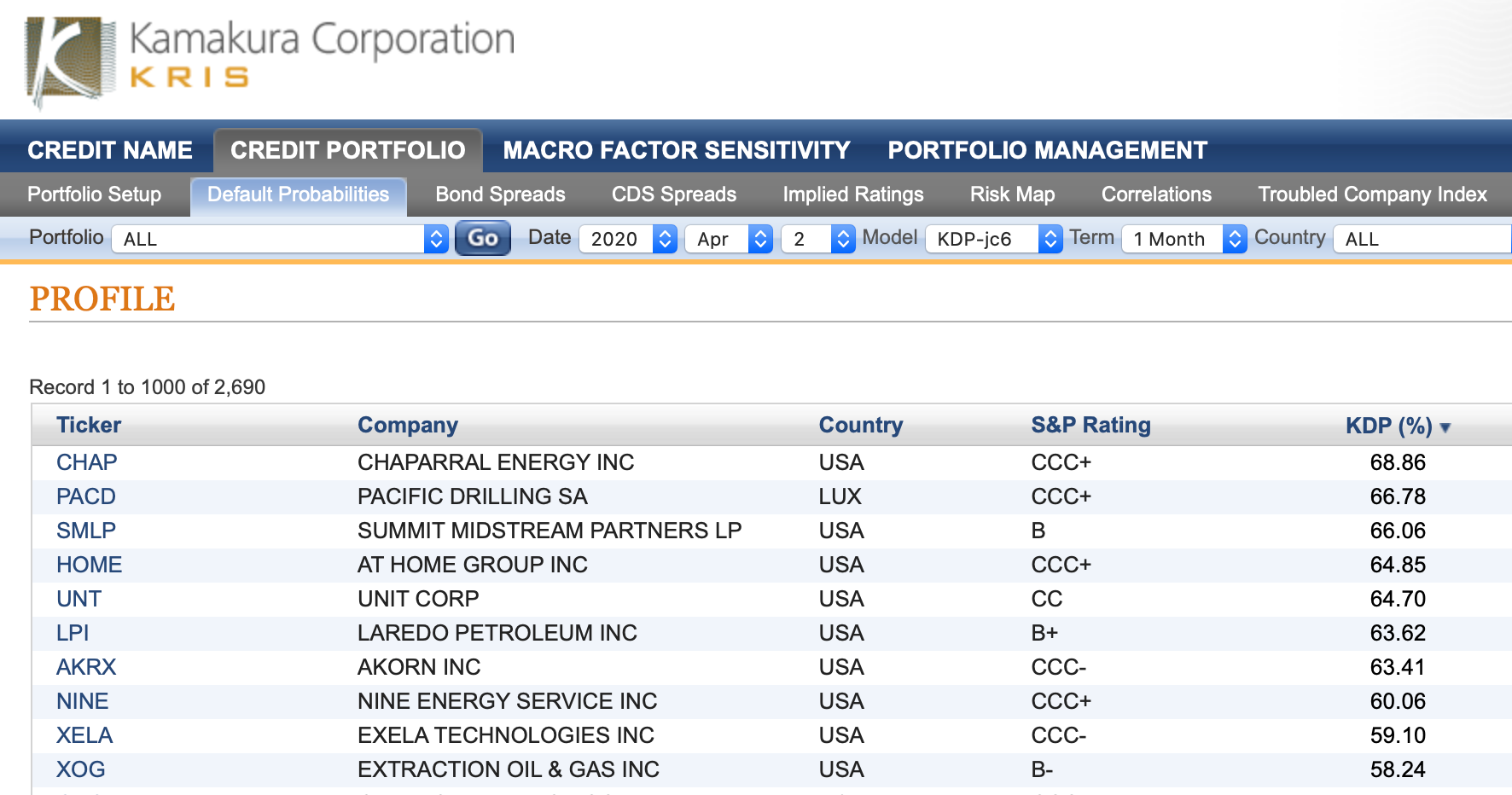Sort table by KDP (%) column
This screenshot has height=795, width=1512.
coord(1389,425)
